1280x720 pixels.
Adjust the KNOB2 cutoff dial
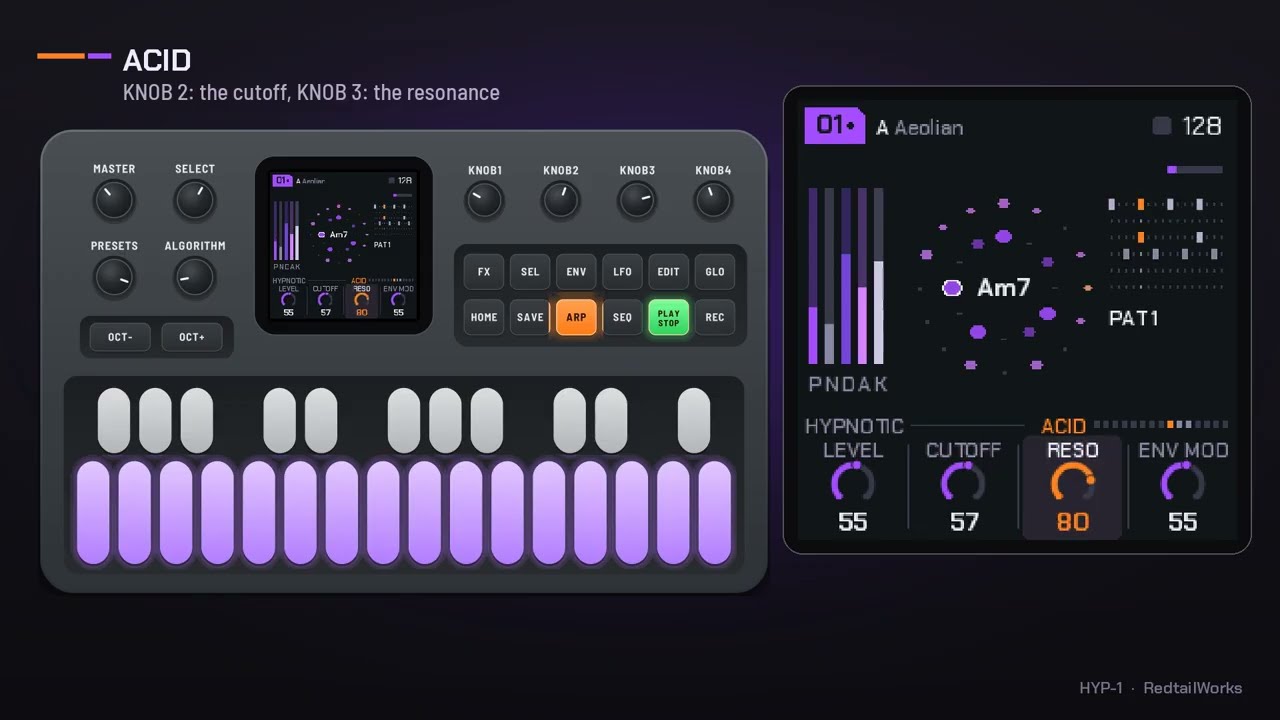point(561,201)
